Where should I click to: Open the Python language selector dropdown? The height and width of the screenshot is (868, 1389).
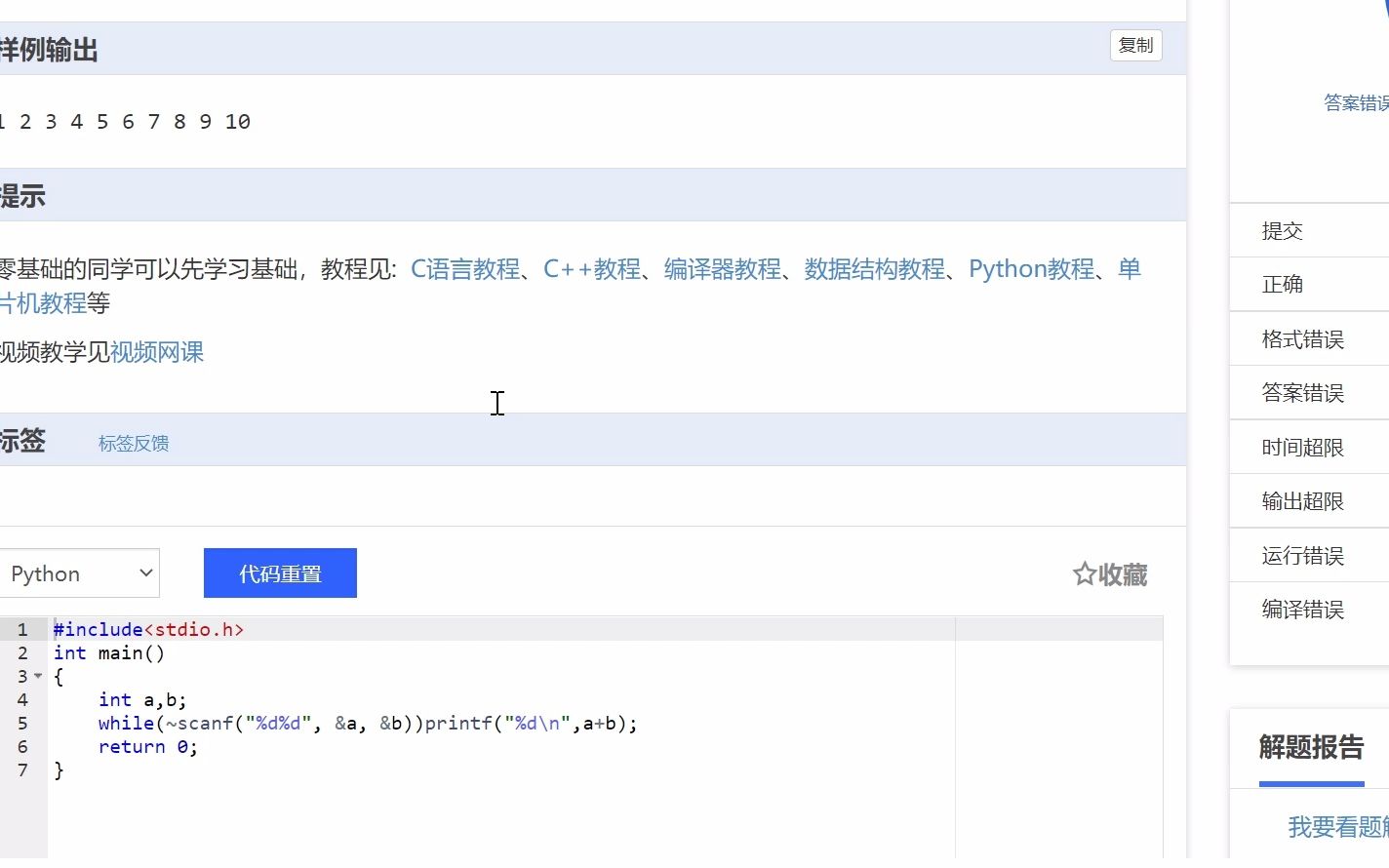pyautogui.click(x=80, y=572)
